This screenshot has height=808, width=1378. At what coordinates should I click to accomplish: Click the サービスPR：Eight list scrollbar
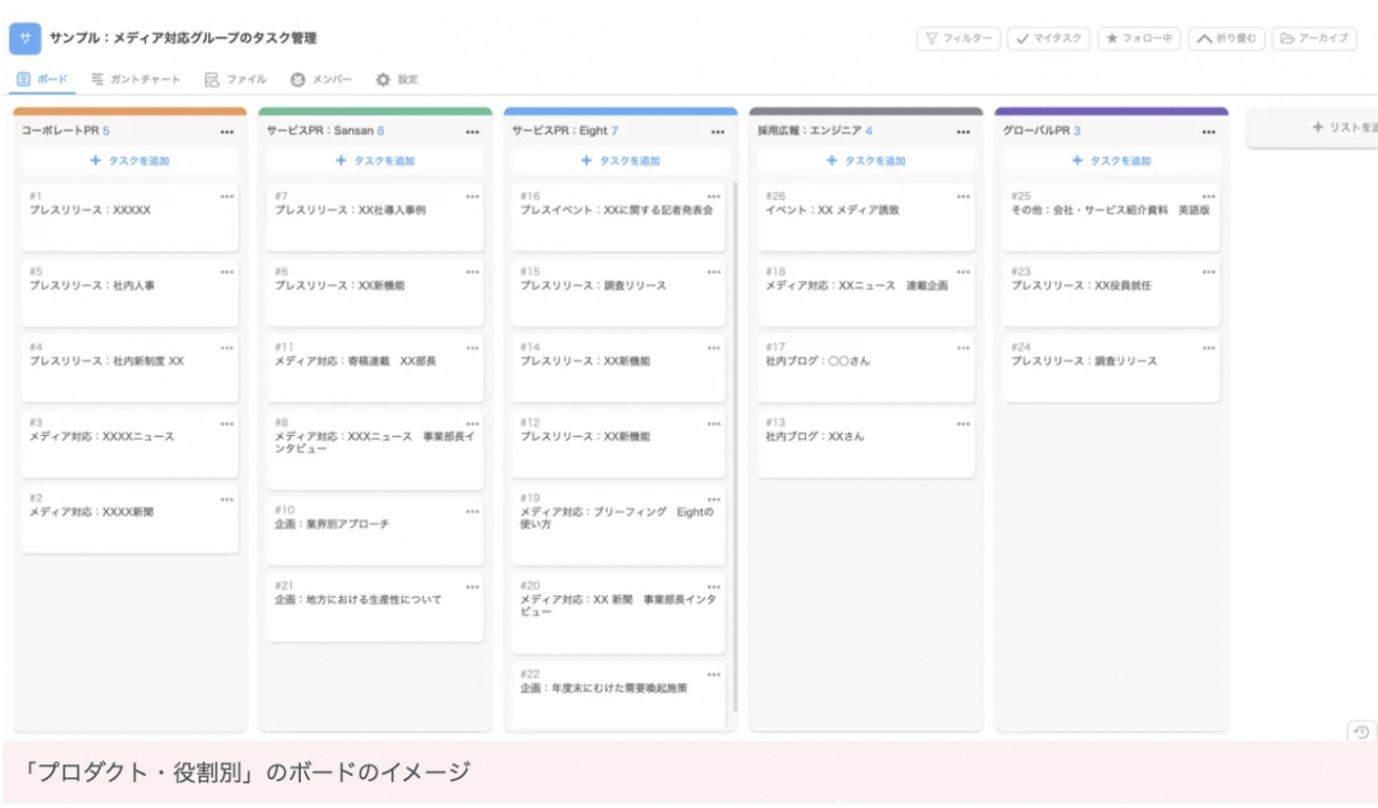(735, 445)
